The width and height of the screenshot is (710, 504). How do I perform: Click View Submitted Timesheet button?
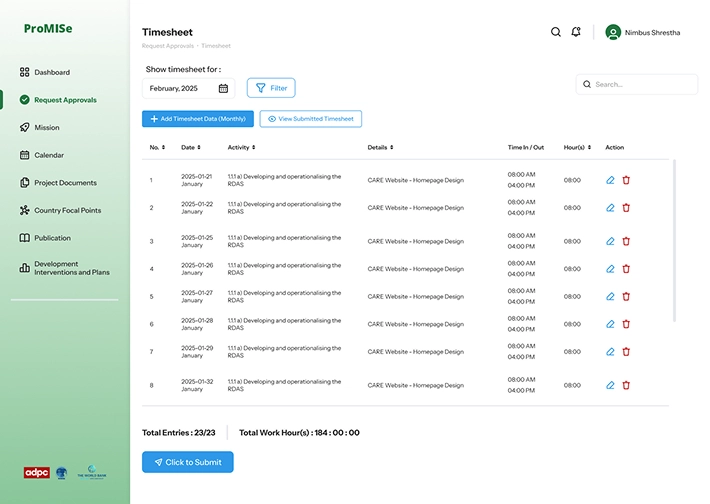pyautogui.click(x=310, y=119)
